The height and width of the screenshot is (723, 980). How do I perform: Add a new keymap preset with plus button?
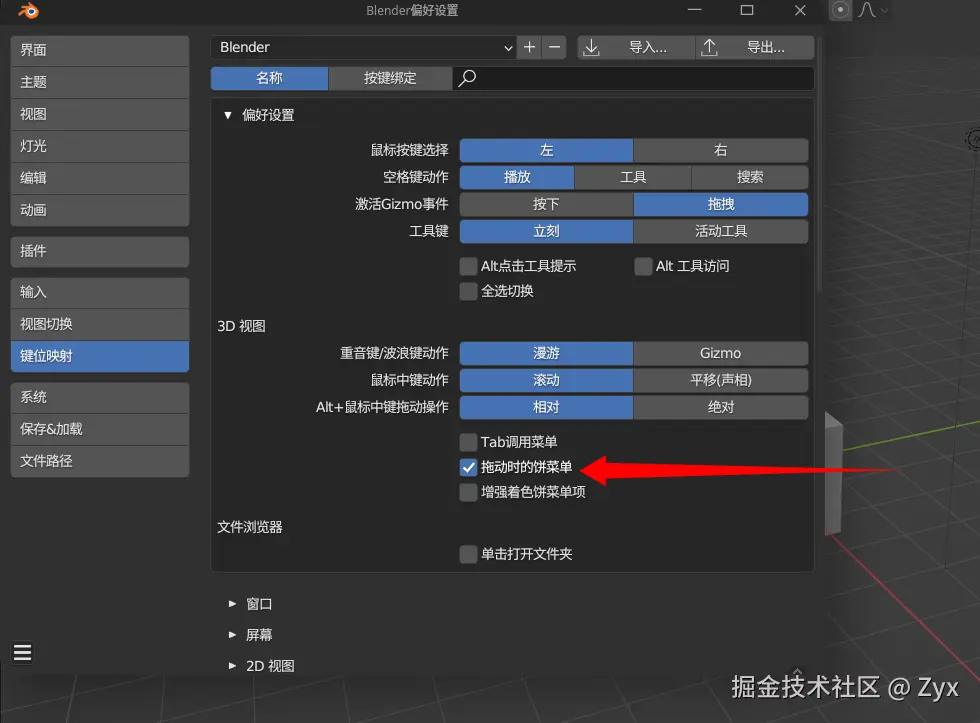[529, 47]
